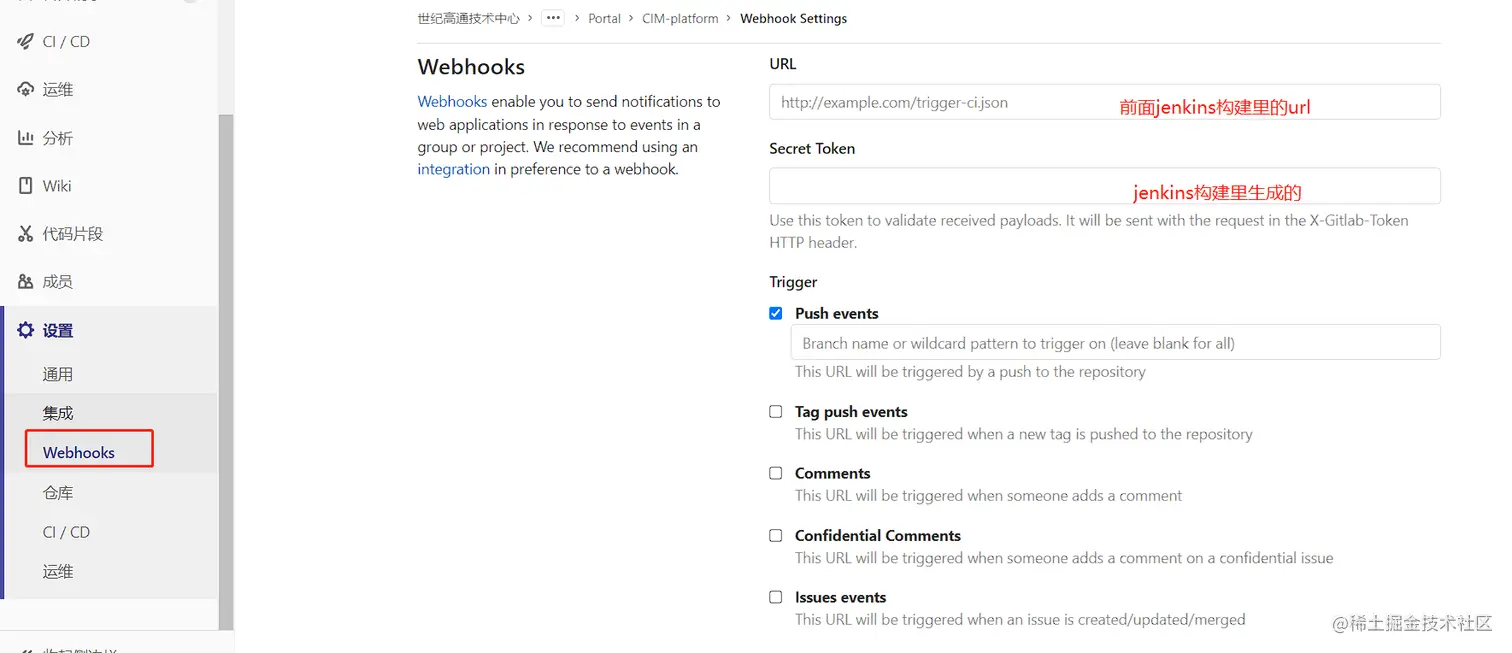Open 仓库 repository settings item
The height and width of the screenshot is (653, 1512).
point(58,493)
